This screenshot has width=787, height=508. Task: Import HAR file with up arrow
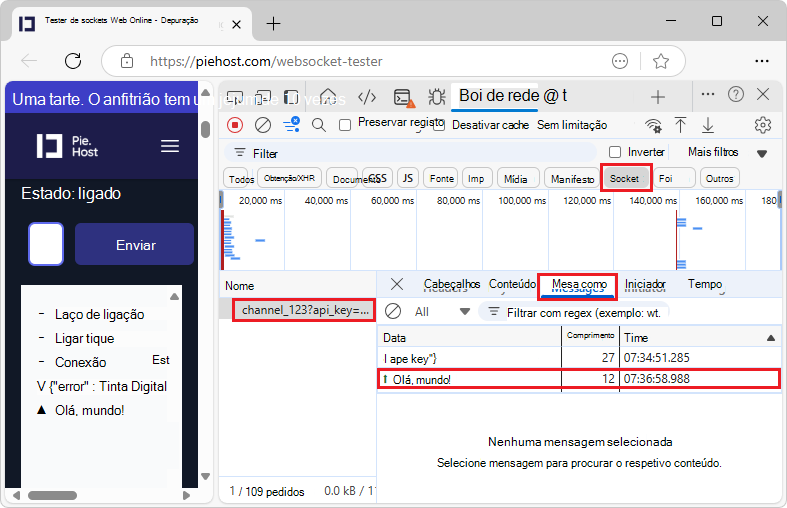(x=680, y=125)
